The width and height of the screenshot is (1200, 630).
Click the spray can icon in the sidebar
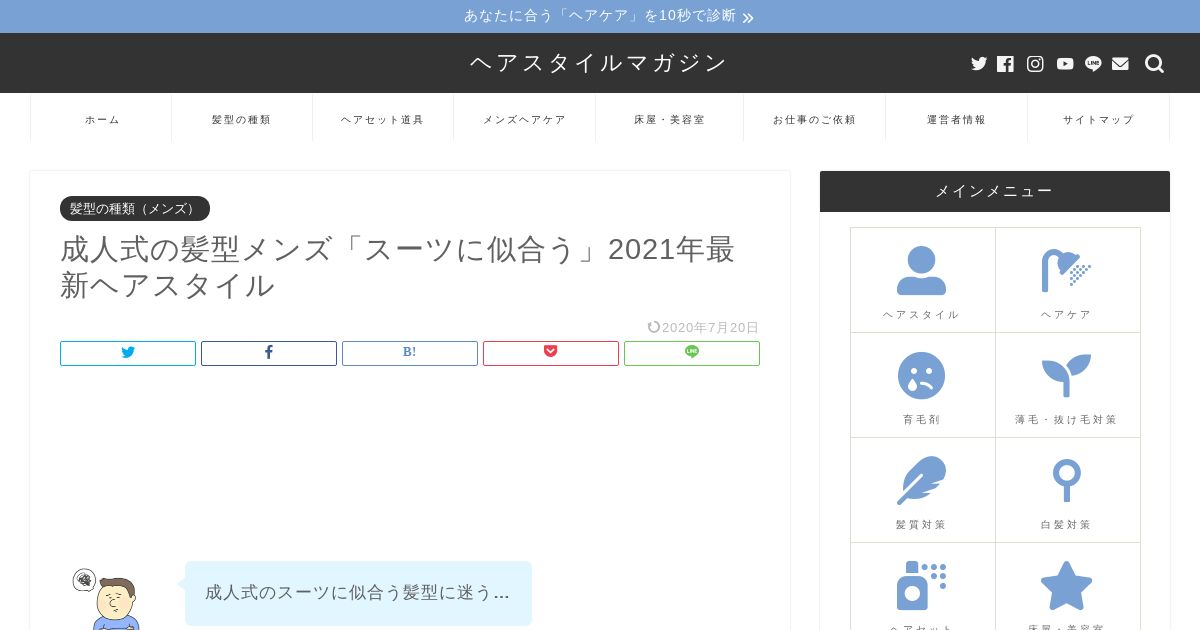pyautogui.click(x=921, y=585)
